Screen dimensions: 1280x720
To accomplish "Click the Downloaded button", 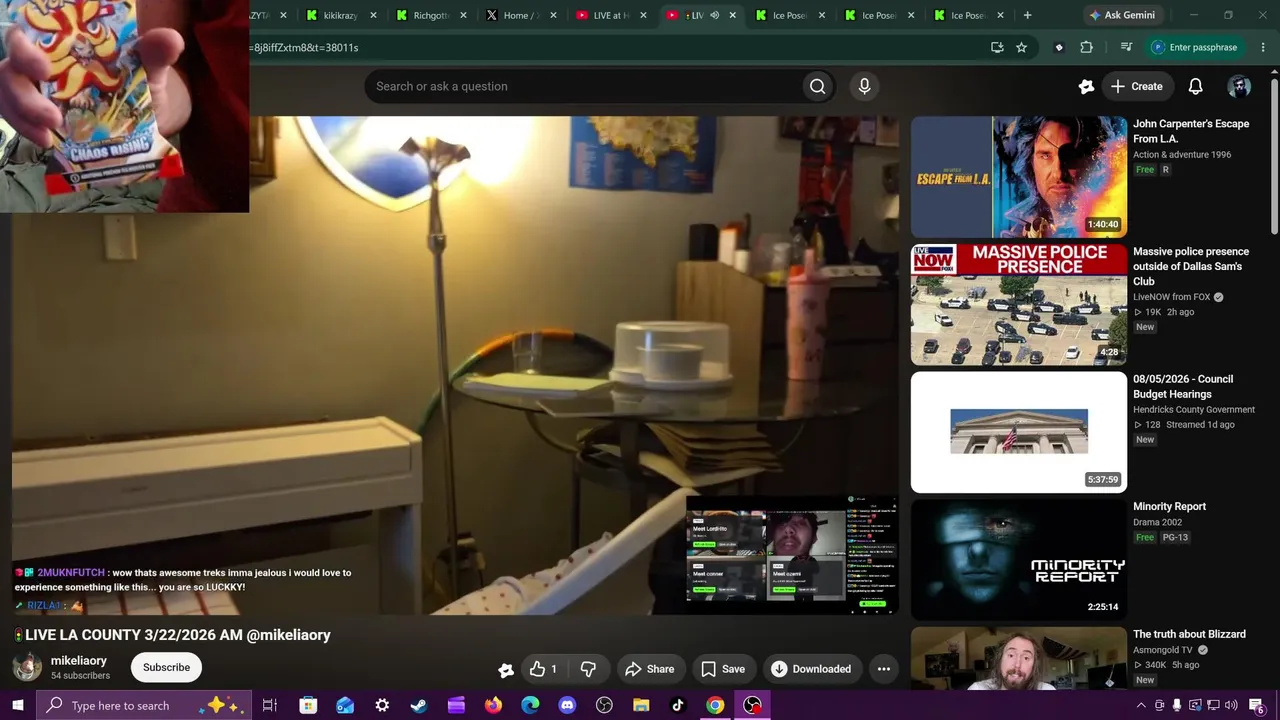I will (811, 669).
